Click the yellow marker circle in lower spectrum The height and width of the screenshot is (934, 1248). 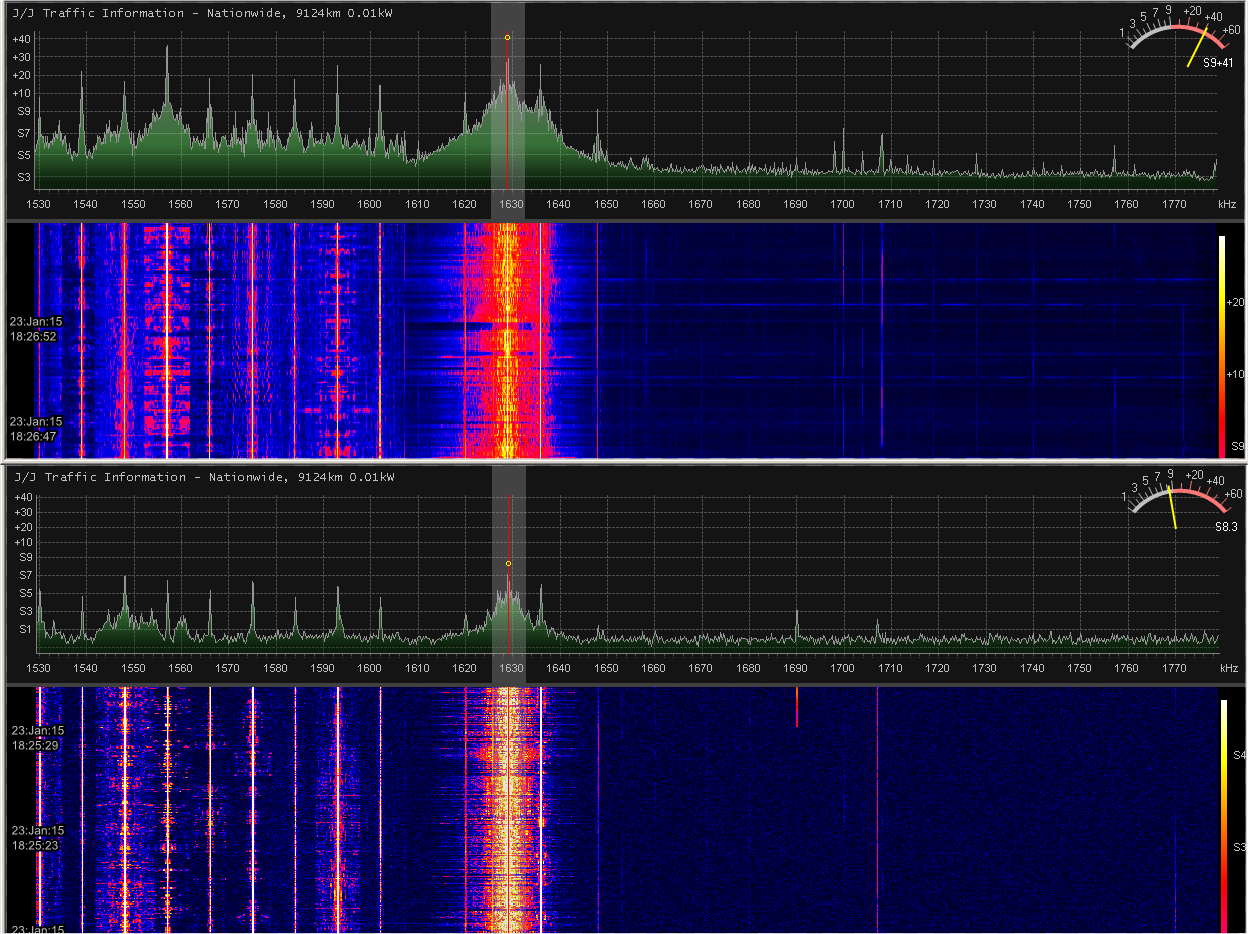point(508,564)
